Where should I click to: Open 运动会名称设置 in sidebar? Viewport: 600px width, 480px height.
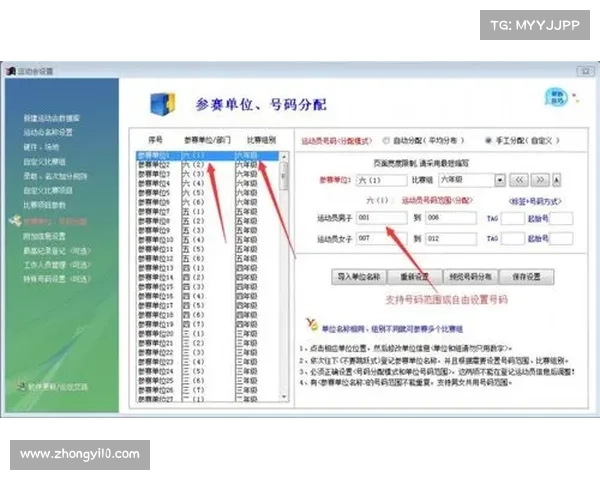pos(48,132)
